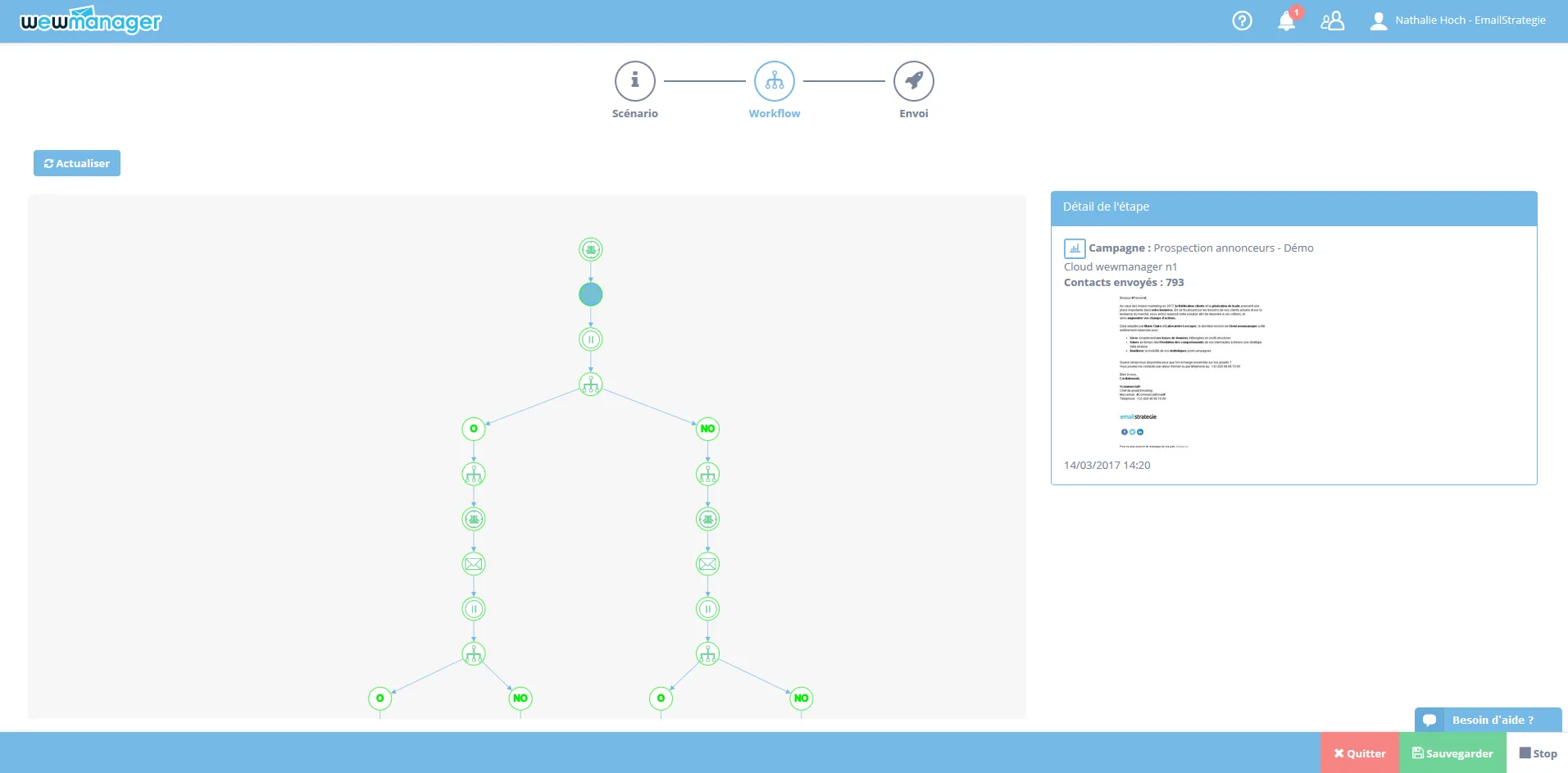The height and width of the screenshot is (773, 1568).
Task: Select the first-level O node
Action: point(474,429)
